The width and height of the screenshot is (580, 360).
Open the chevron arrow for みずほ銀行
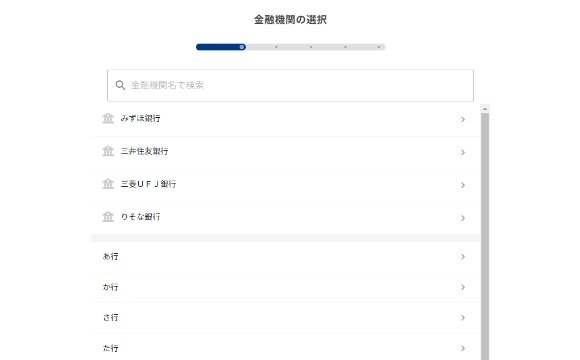coord(463,120)
